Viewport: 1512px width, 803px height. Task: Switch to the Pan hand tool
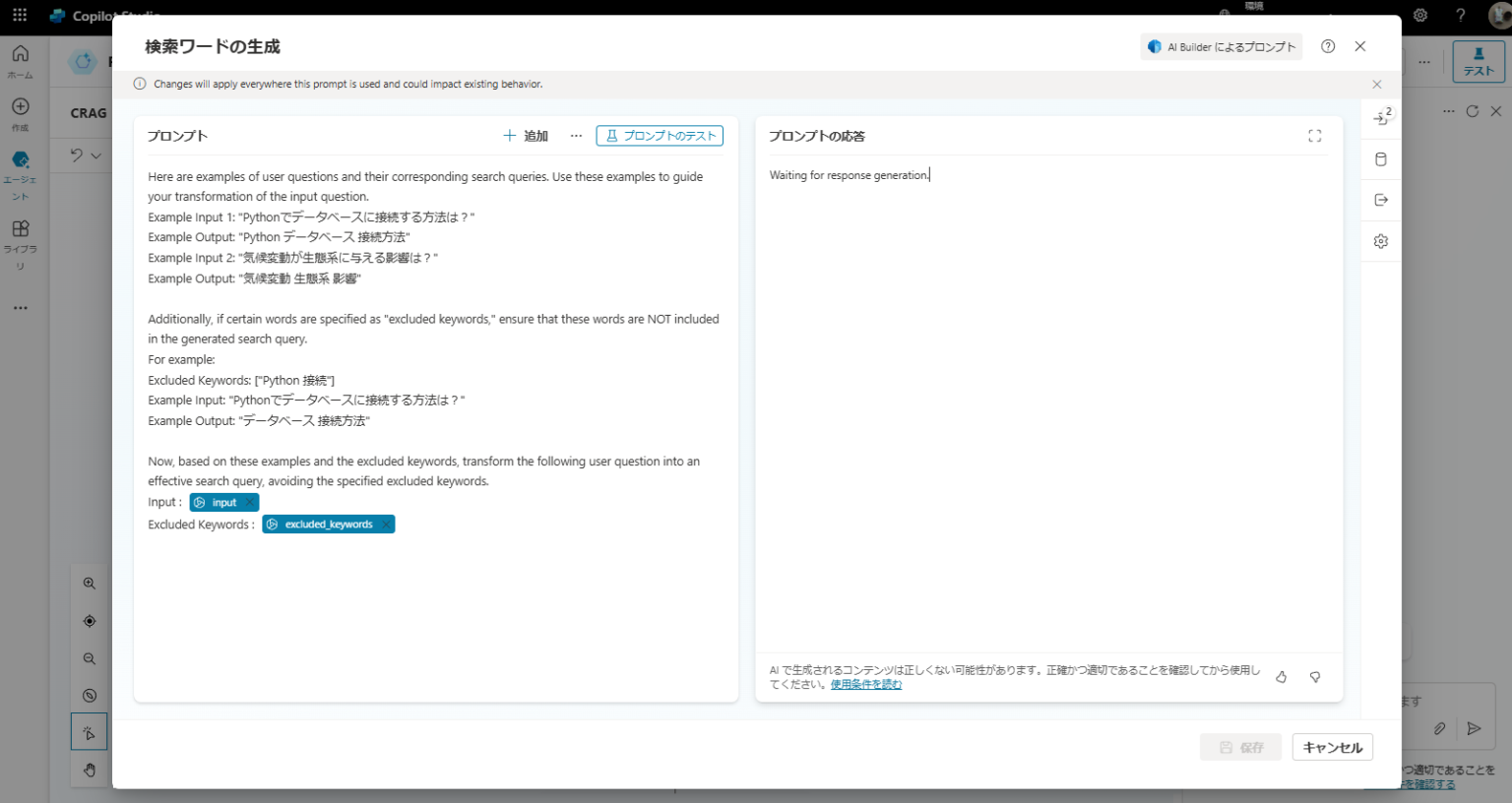click(x=89, y=770)
